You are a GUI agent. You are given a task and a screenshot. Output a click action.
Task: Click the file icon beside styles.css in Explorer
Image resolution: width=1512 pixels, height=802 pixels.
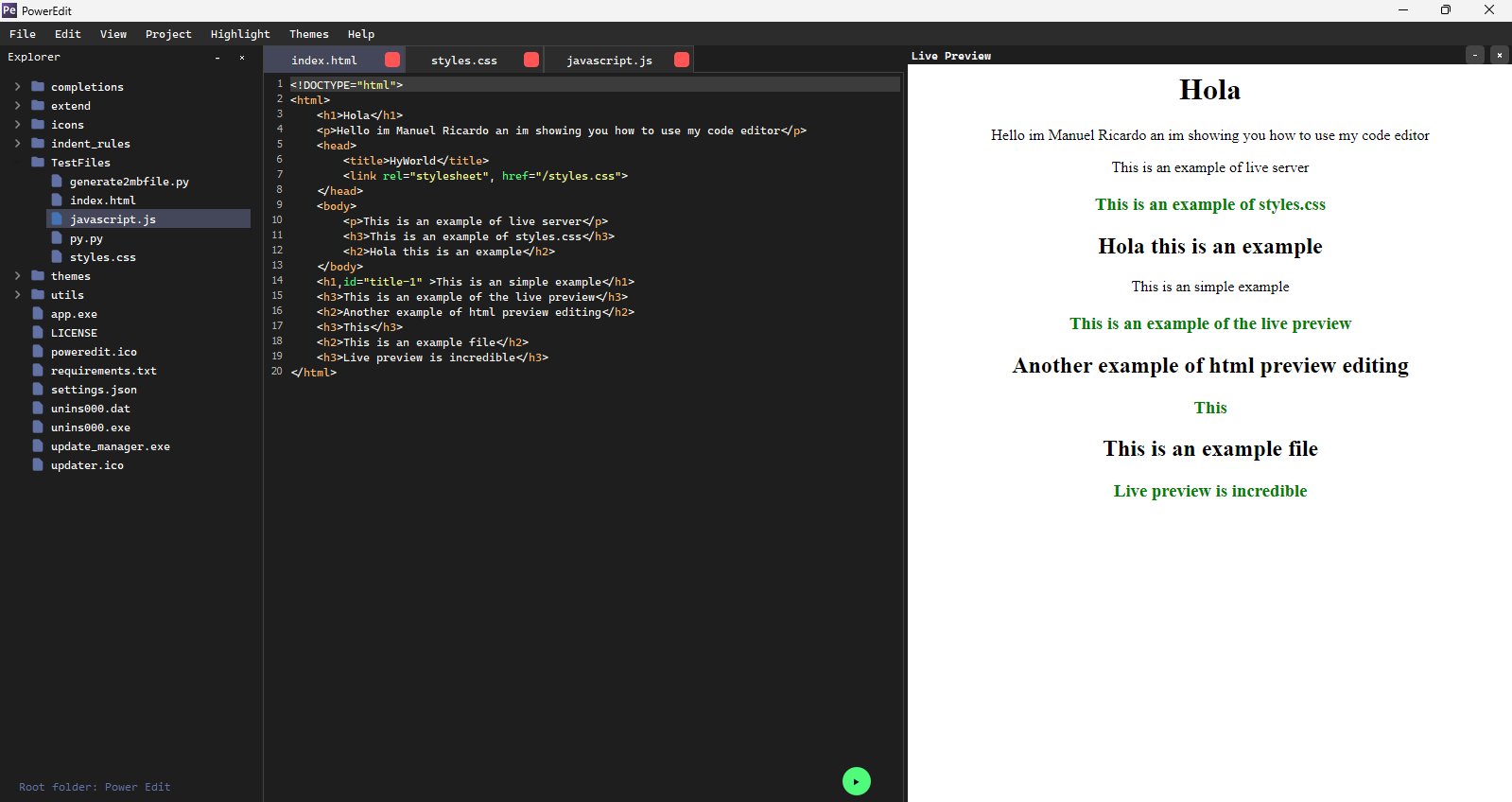pos(57,256)
